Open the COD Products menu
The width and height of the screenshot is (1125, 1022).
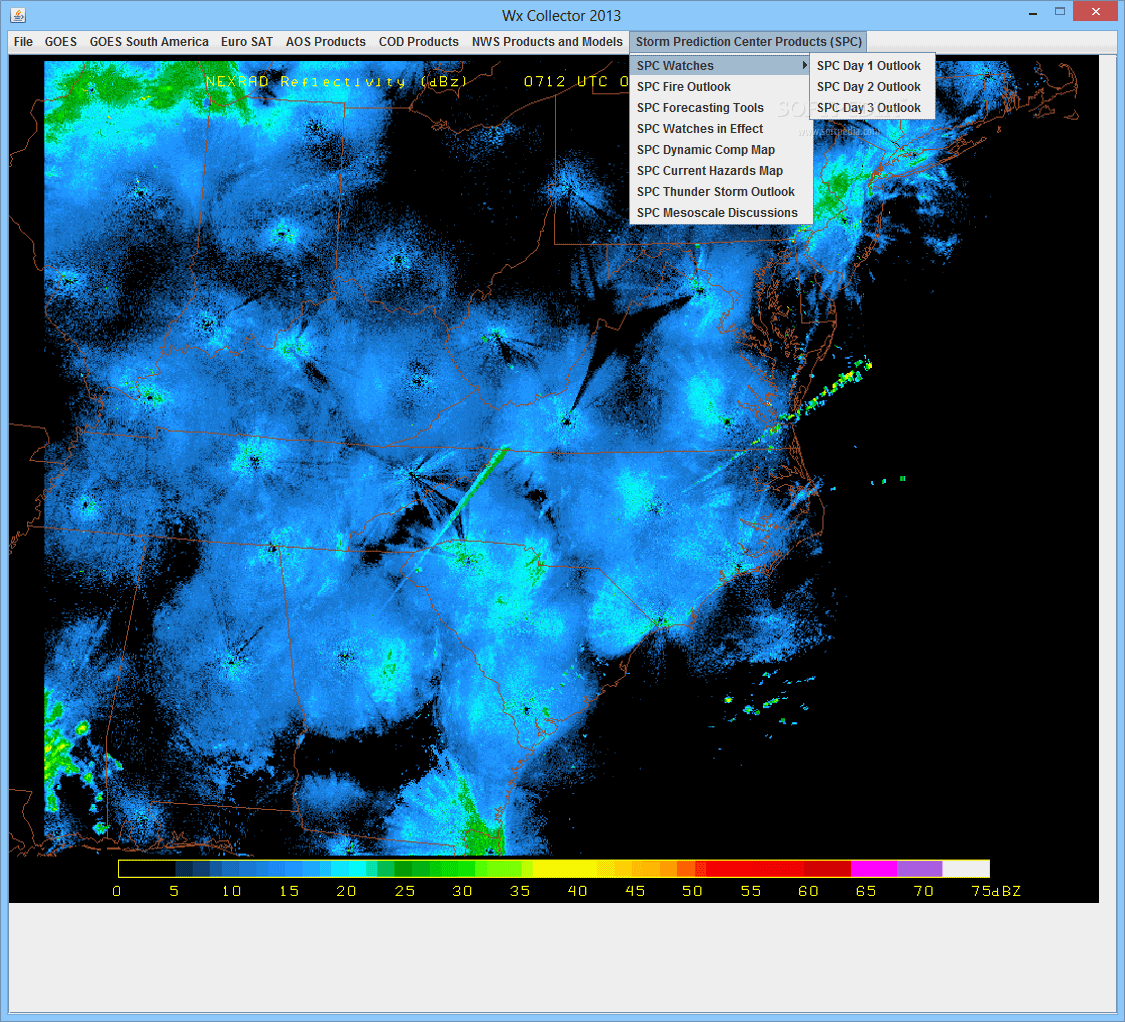click(418, 42)
